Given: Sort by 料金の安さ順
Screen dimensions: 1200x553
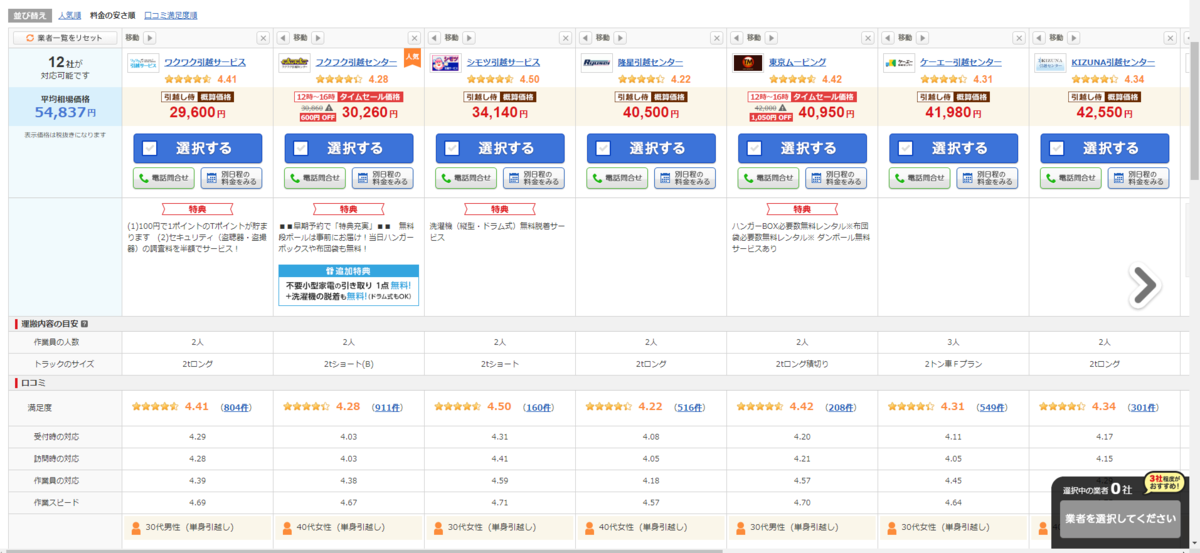Looking at the screenshot, I should [x=112, y=16].
